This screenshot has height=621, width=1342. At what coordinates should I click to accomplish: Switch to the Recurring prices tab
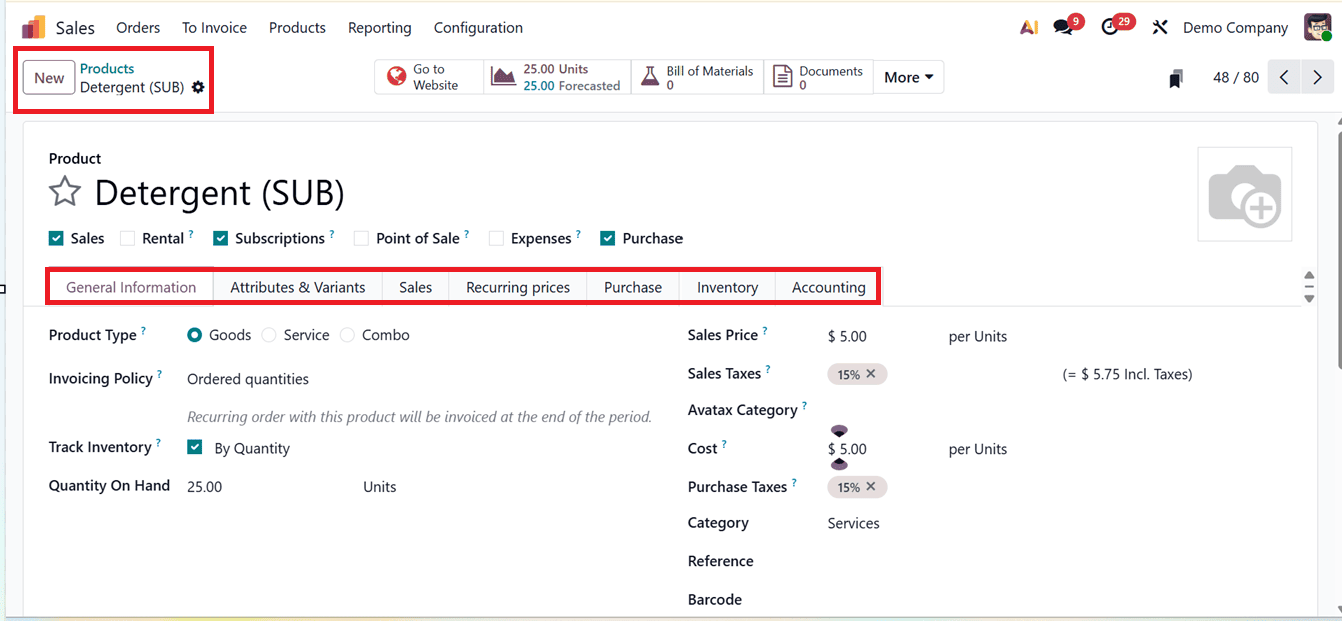(517, 287)
